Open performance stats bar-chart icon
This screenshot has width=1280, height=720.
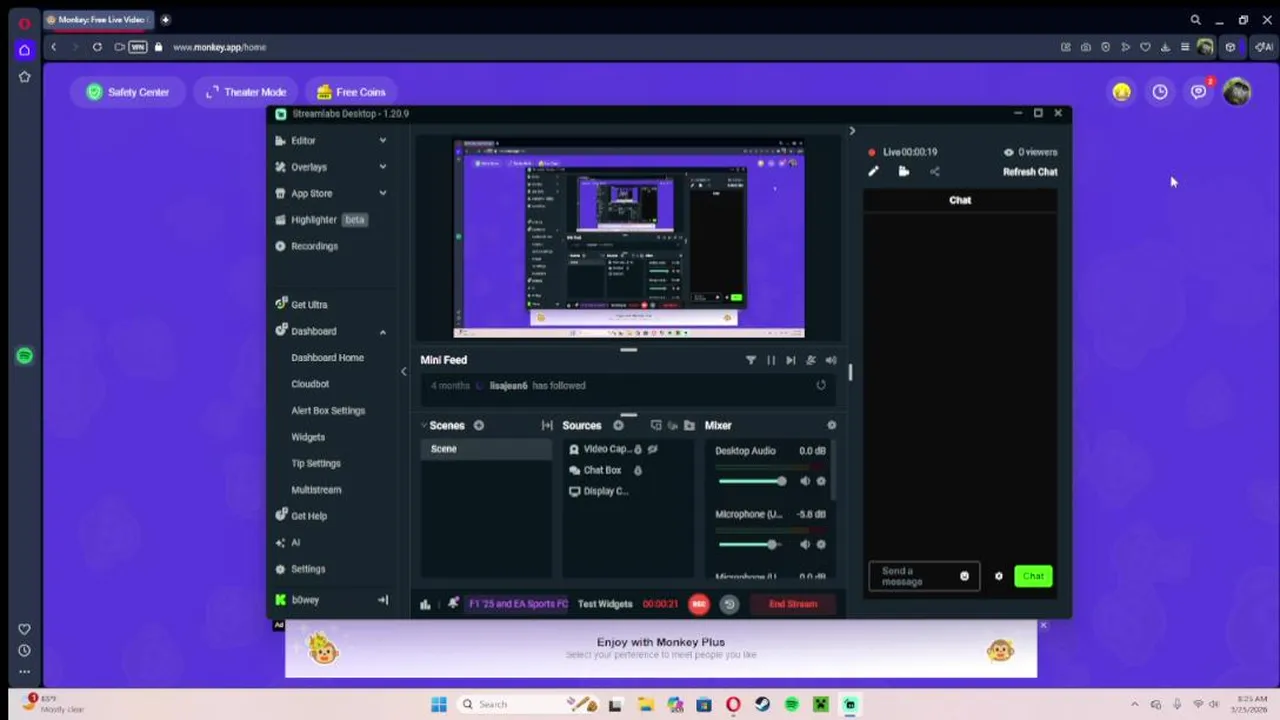426,604
